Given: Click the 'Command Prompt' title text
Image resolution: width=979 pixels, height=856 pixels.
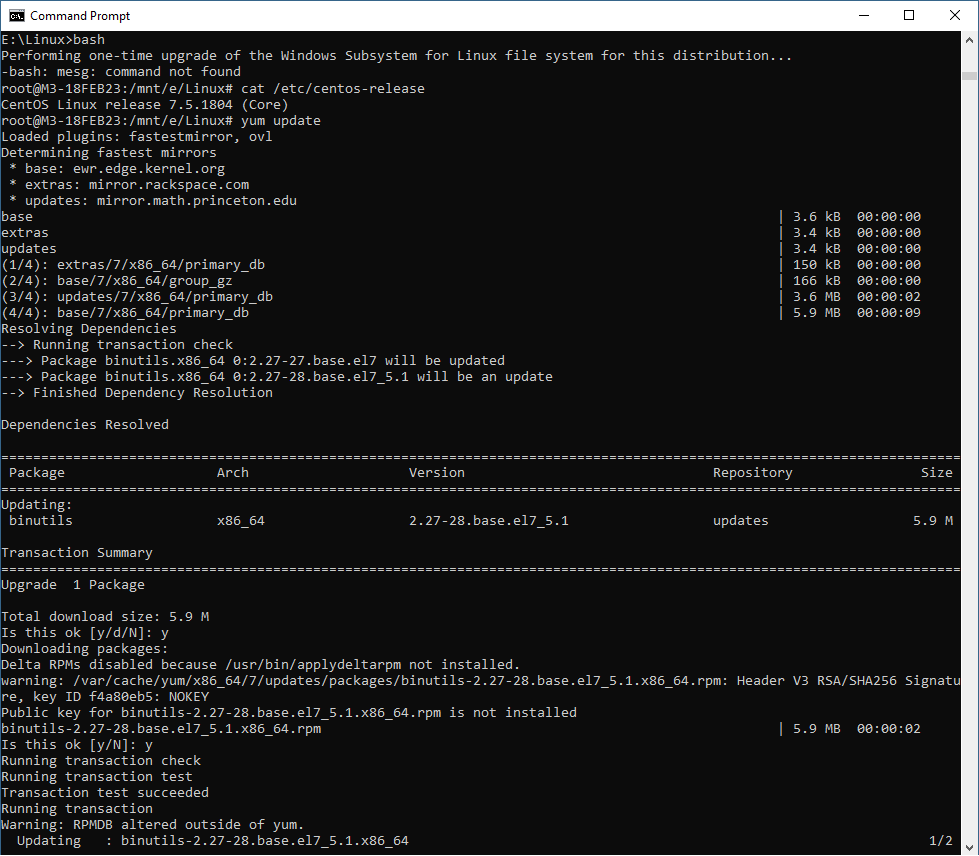Looking at the screenshot, I should (80, 16).
